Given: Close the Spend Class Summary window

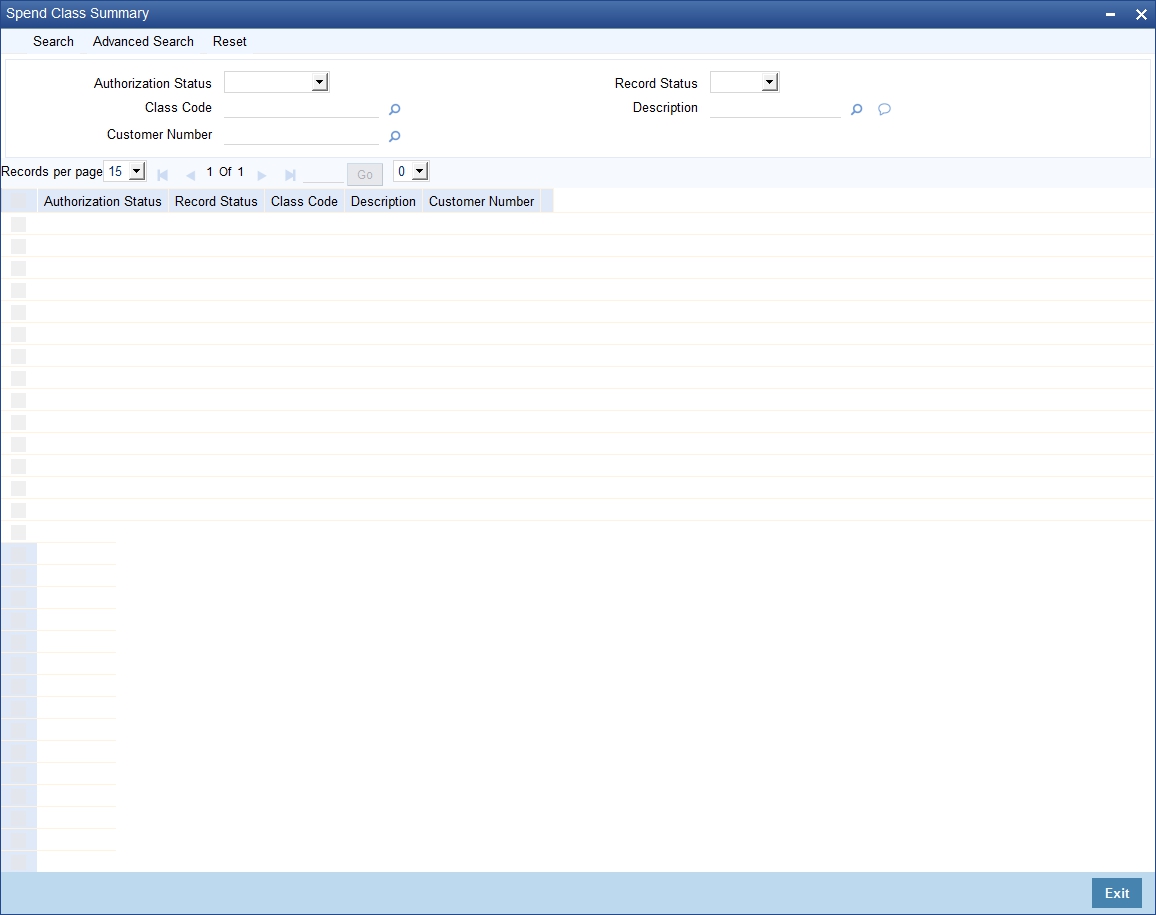Looking at the screenshot, I should [1141, 14].
